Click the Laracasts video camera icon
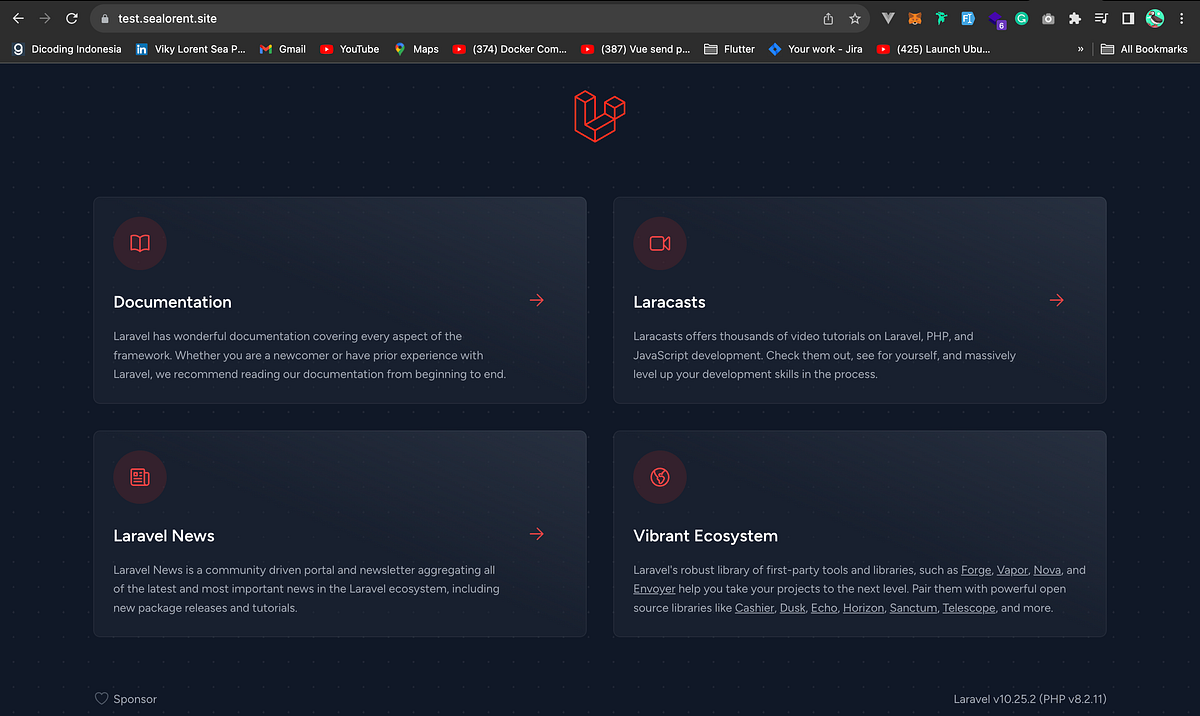The height and width of the screenshot is (716, 1200). coord(659,243)
